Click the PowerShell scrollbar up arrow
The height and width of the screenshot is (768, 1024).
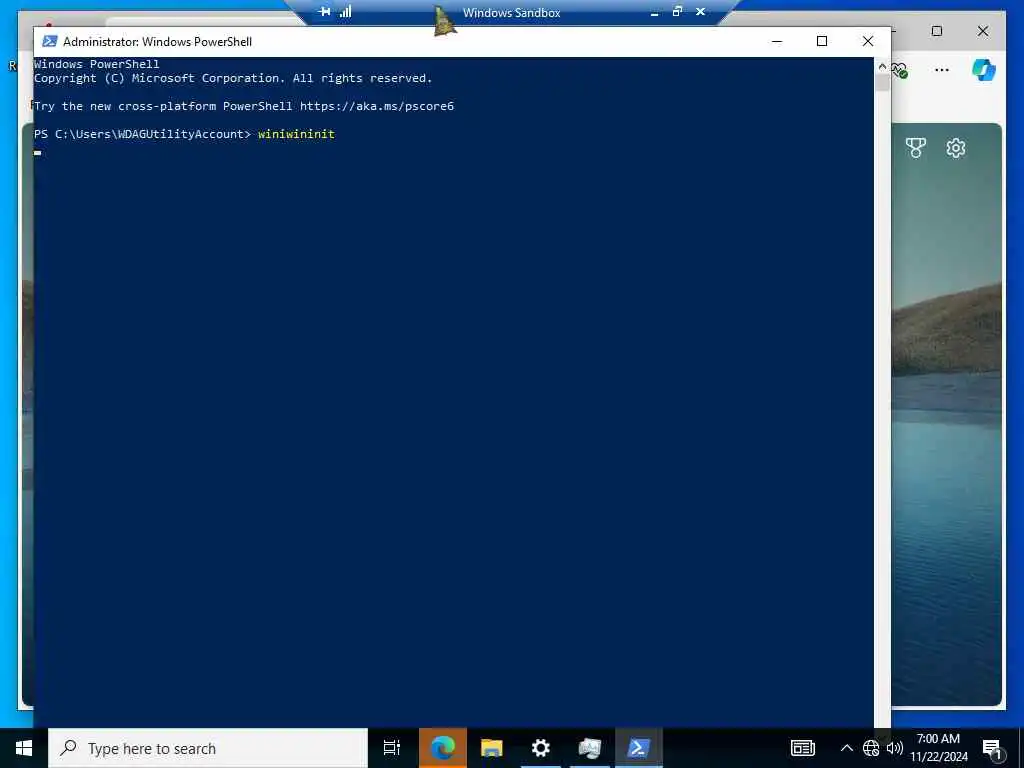[x=882, y=66]
